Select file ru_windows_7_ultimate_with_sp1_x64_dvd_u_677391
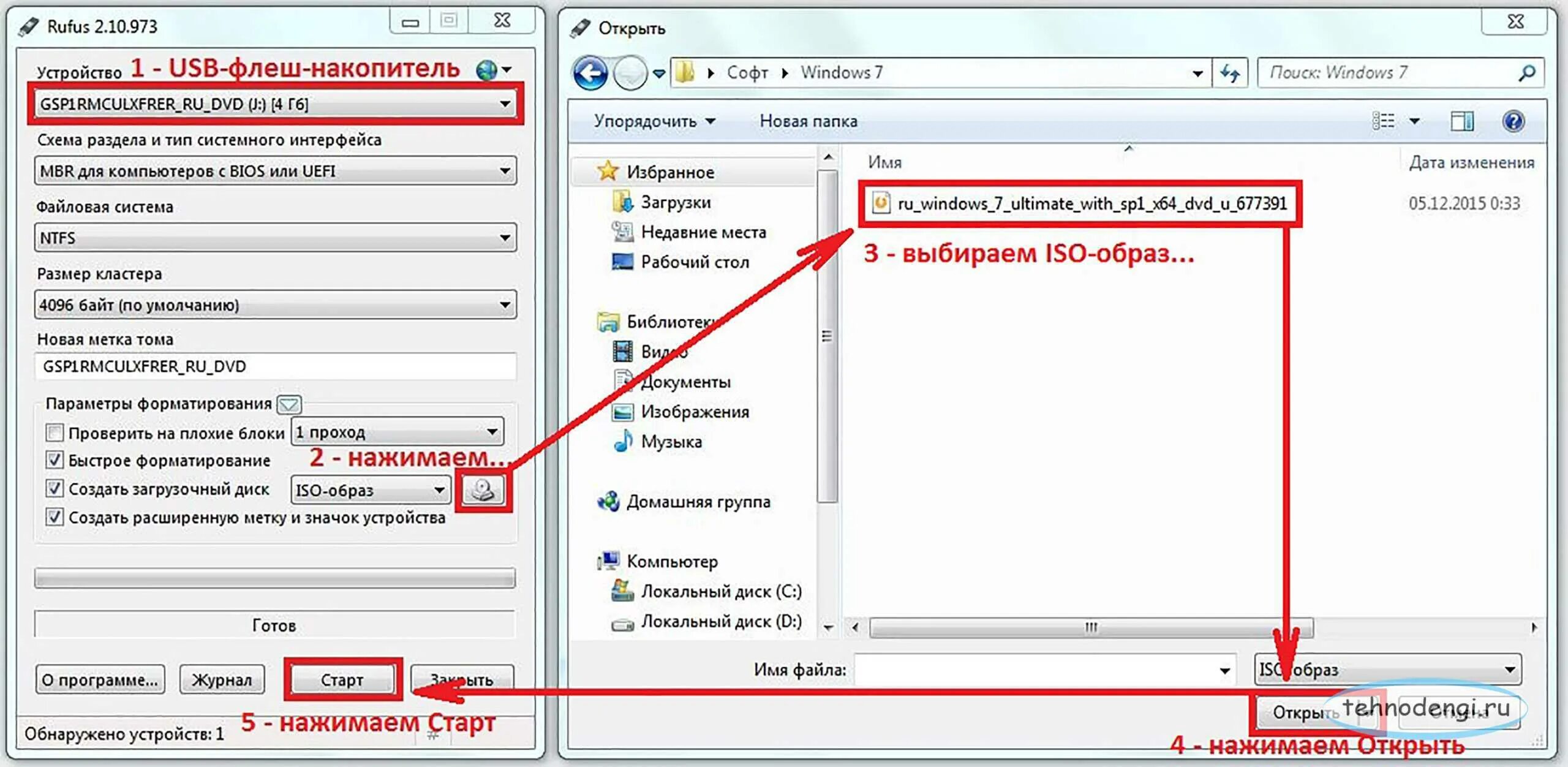The width and height of the screenshot is (1568, 767). pyautogui.click(x=1080, y=203)
